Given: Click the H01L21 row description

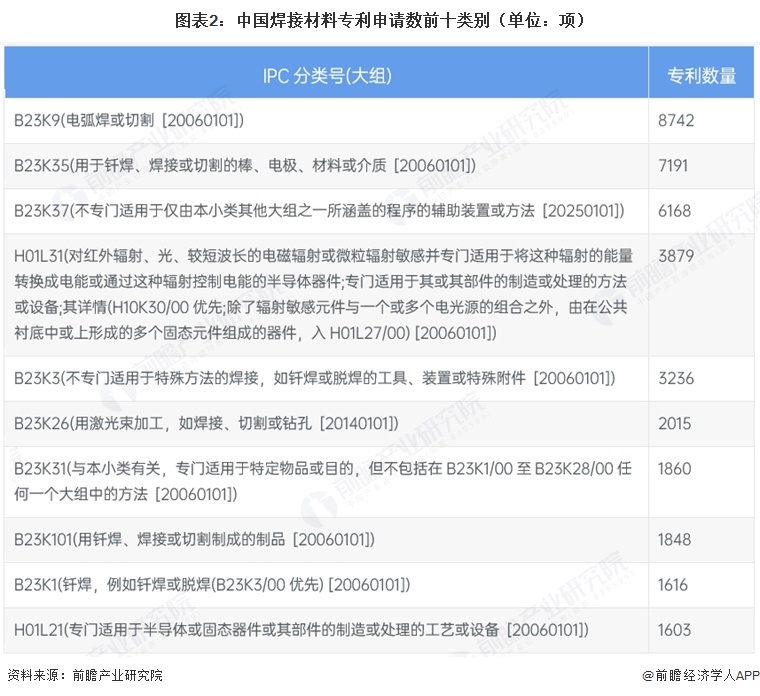Looking at the screenshot, I should [x=301, y=630].
